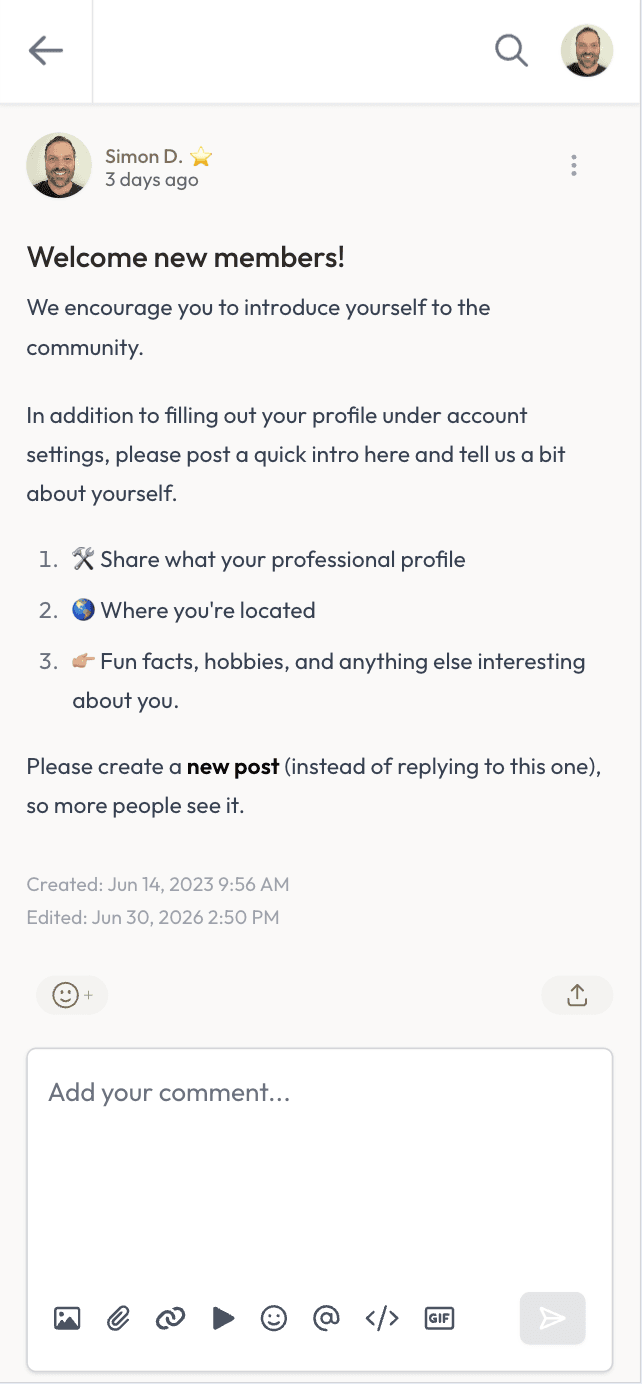View Simon D.'s post author avatar
Viewport: 642px width, 1384px height.
pyautogui.click(x=59, y=165)
